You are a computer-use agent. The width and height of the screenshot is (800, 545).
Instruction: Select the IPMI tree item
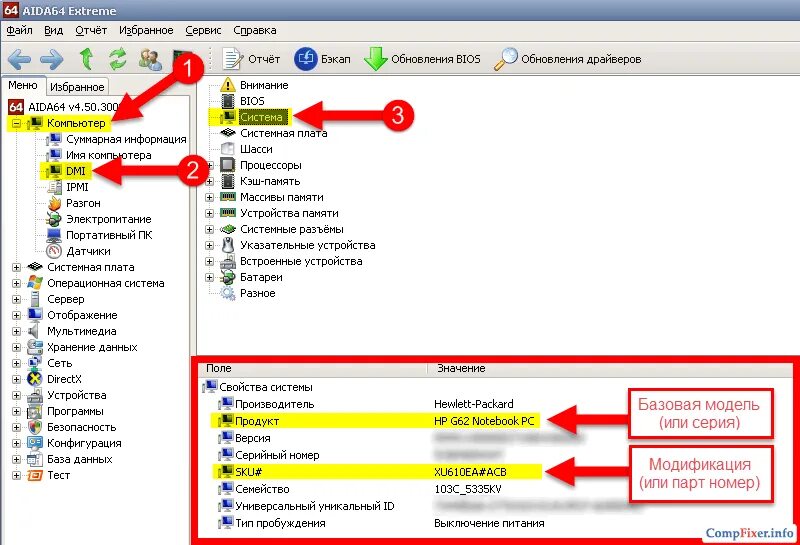77,187
